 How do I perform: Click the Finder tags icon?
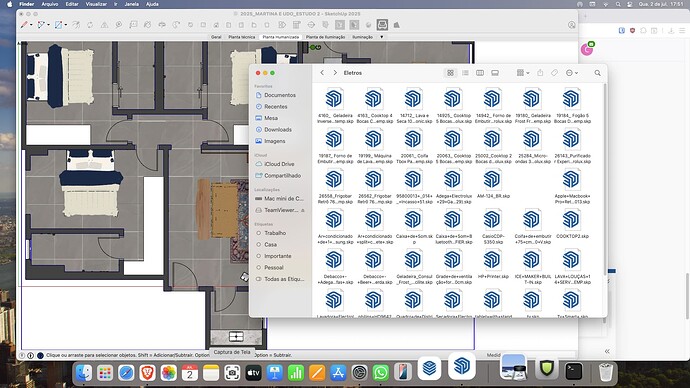[554, 73]
